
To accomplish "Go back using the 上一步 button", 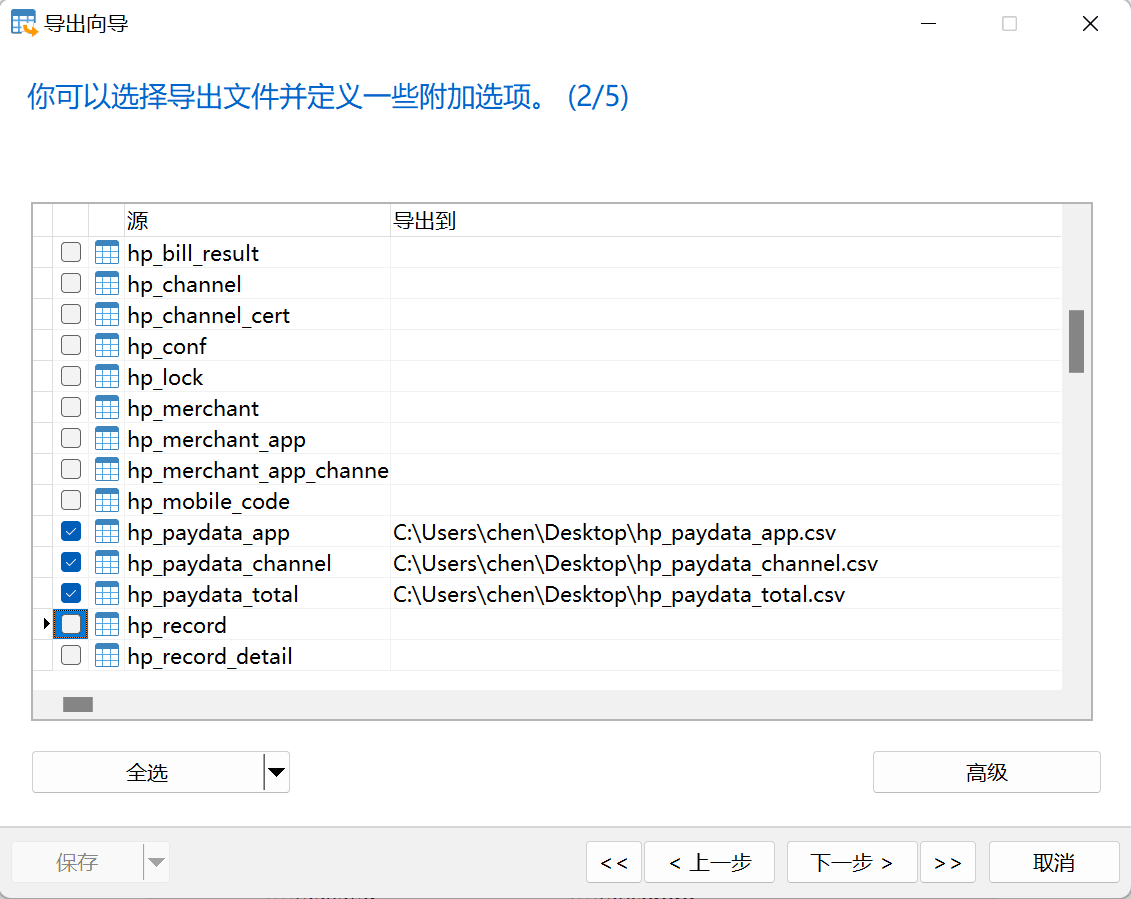I will (709, 862).
